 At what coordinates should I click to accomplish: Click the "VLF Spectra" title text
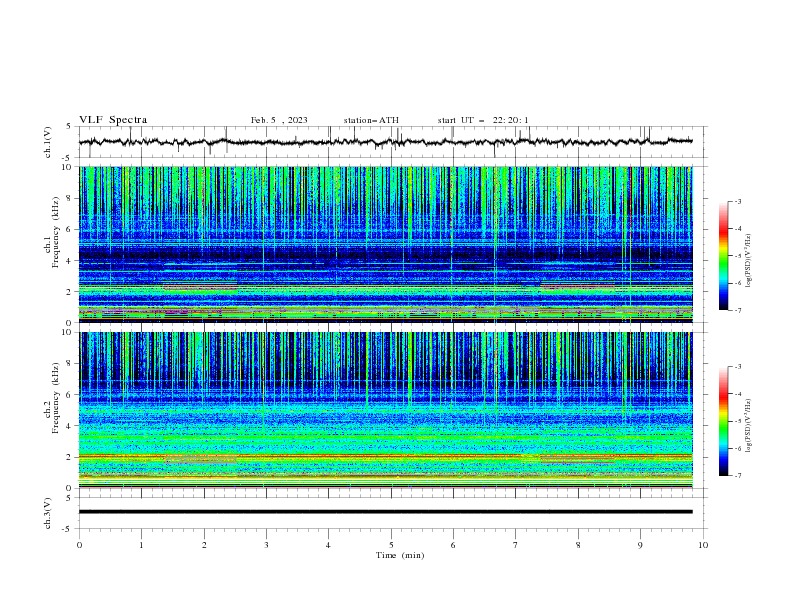pyautogui.click(x=113, y=120)
